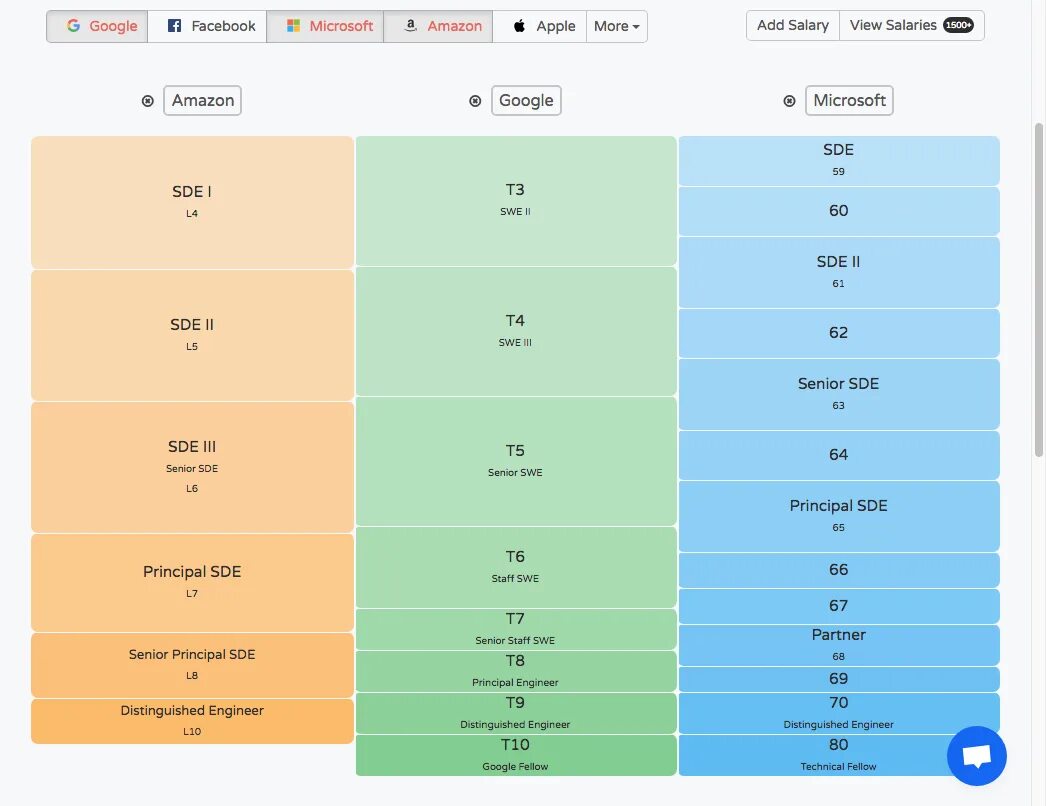1046x806 pixels.
Task: Select Microsoft level 60 block
Action: pos(839,211)
